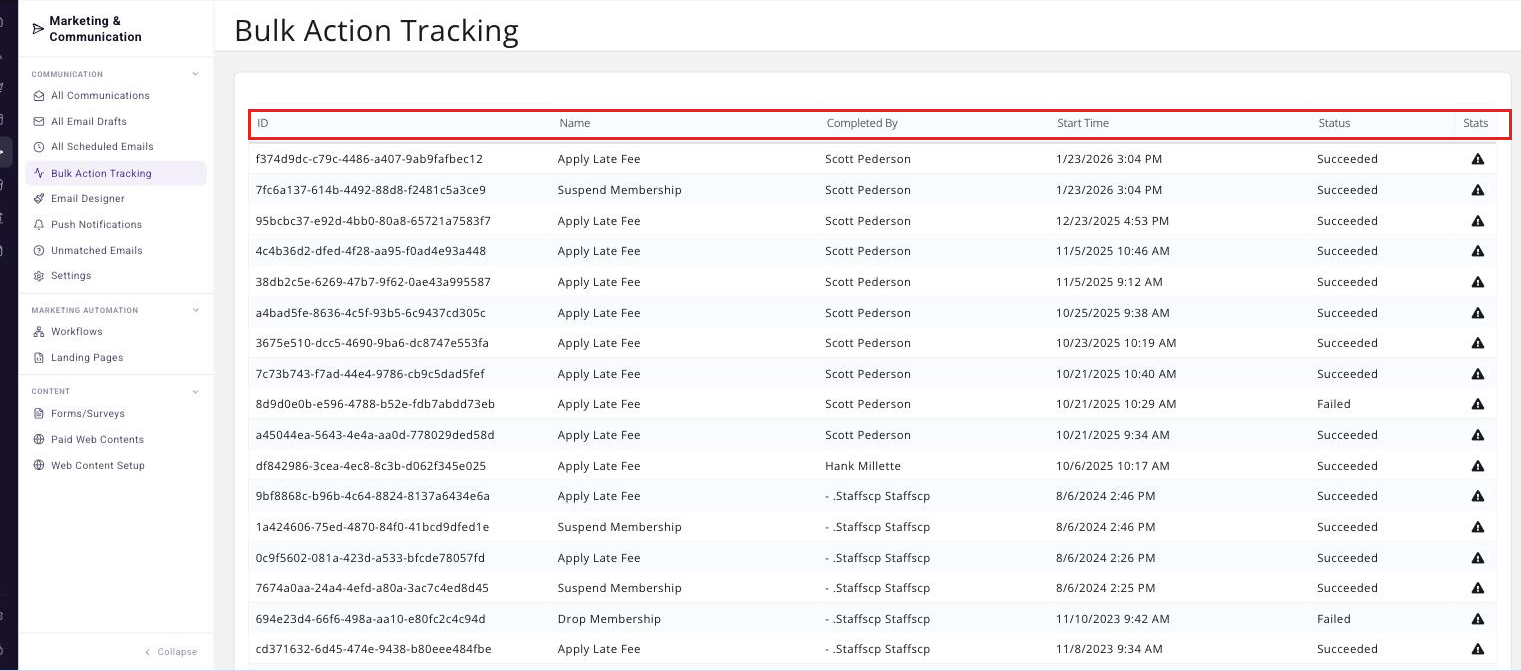Collapse the Content section
This screenshot has width=1521, height=671.
click(195, 391)
